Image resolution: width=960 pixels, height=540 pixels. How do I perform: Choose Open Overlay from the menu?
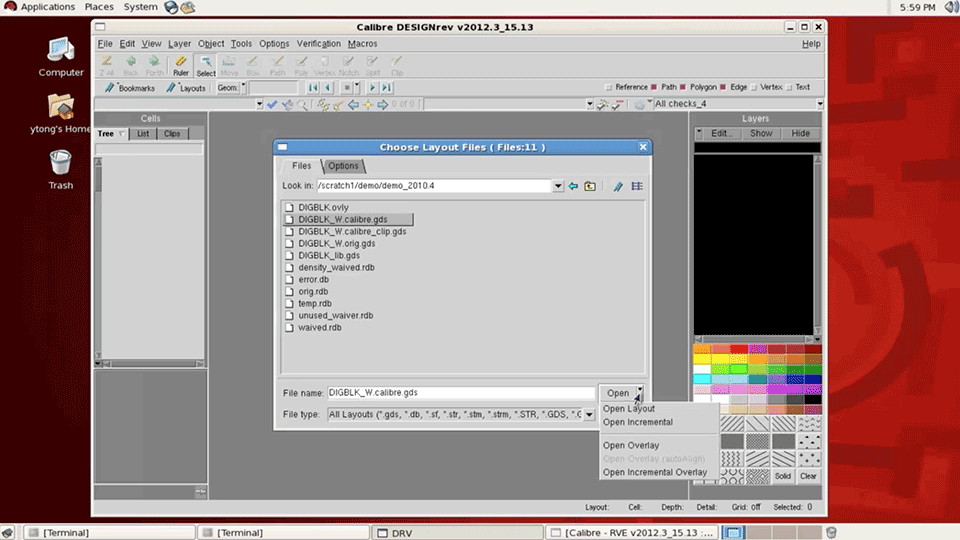(x=631, y=446)
